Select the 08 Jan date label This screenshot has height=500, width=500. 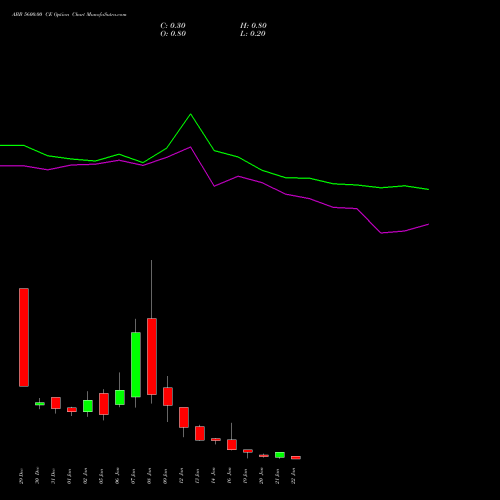click(149, 476)
